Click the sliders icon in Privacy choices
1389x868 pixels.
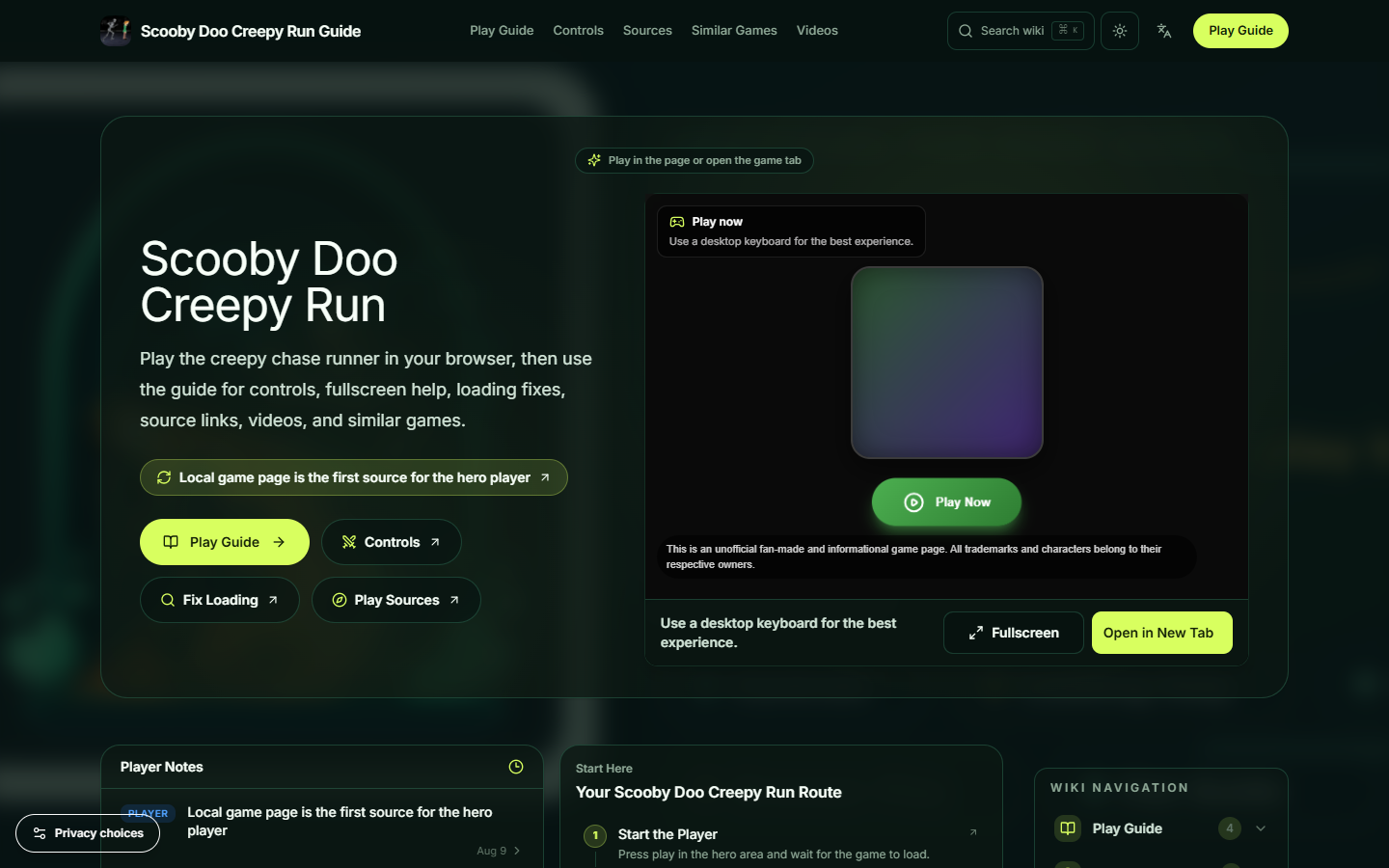coord(40,833)
